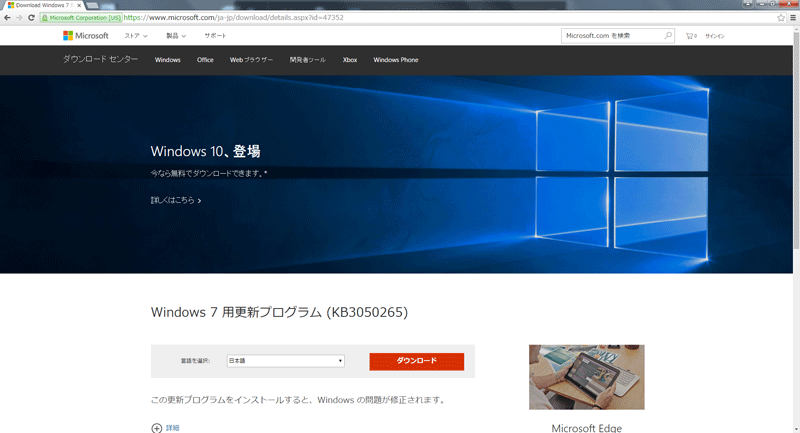Click the Microsoft Edge caption text
This screenshot has width=800, height=433.
(x=587, y=428)
